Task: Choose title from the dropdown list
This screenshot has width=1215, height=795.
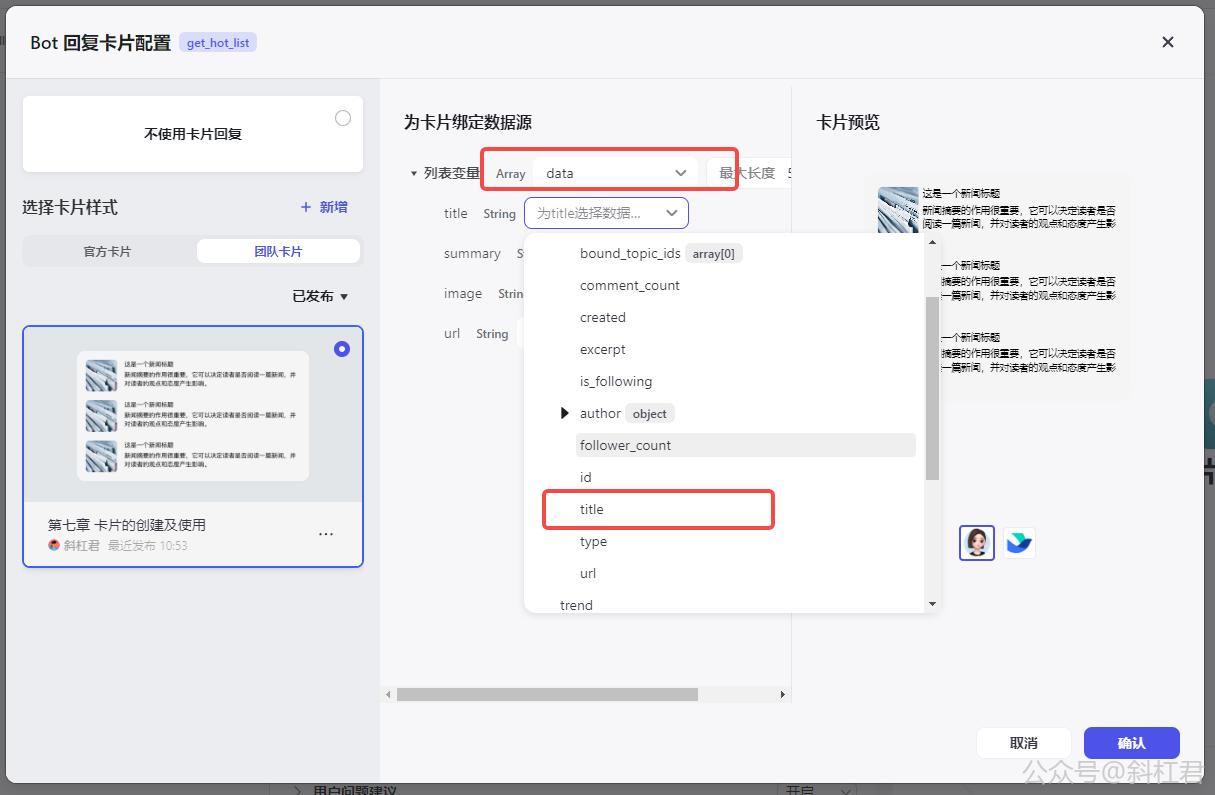Action: (x=592, y=509)
